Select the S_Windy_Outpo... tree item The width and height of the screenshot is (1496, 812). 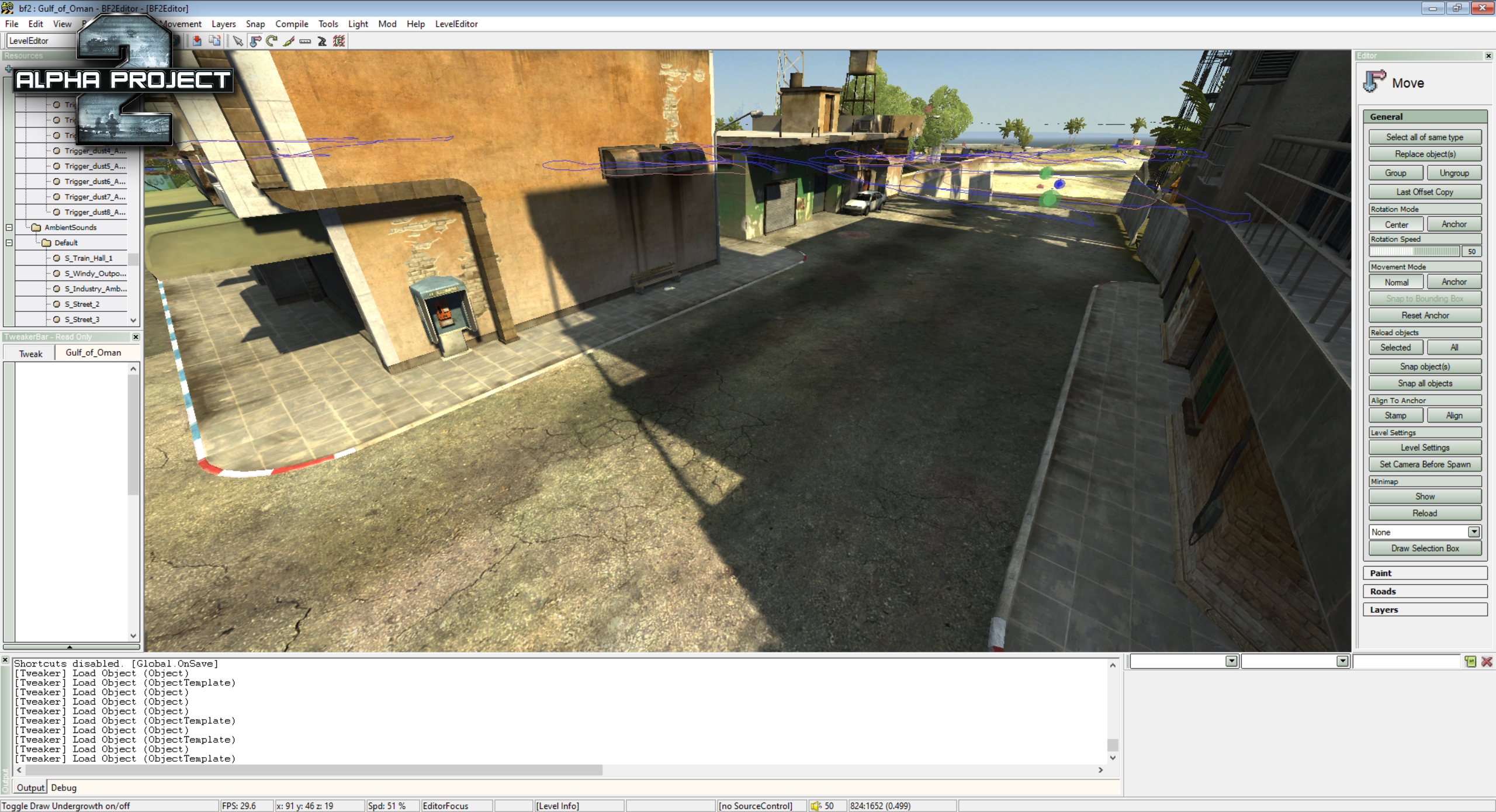pos(95,273)
